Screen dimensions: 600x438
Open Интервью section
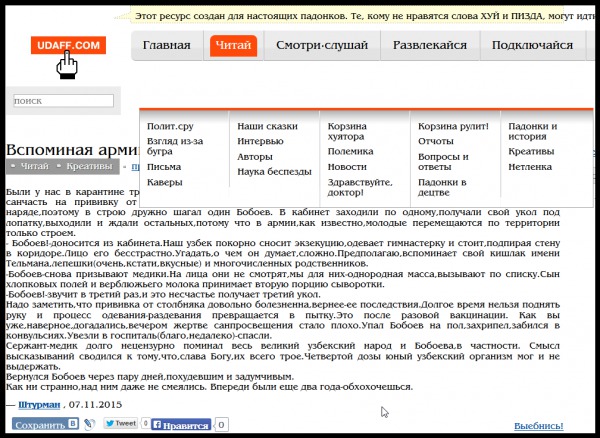[x=260, y=141]
